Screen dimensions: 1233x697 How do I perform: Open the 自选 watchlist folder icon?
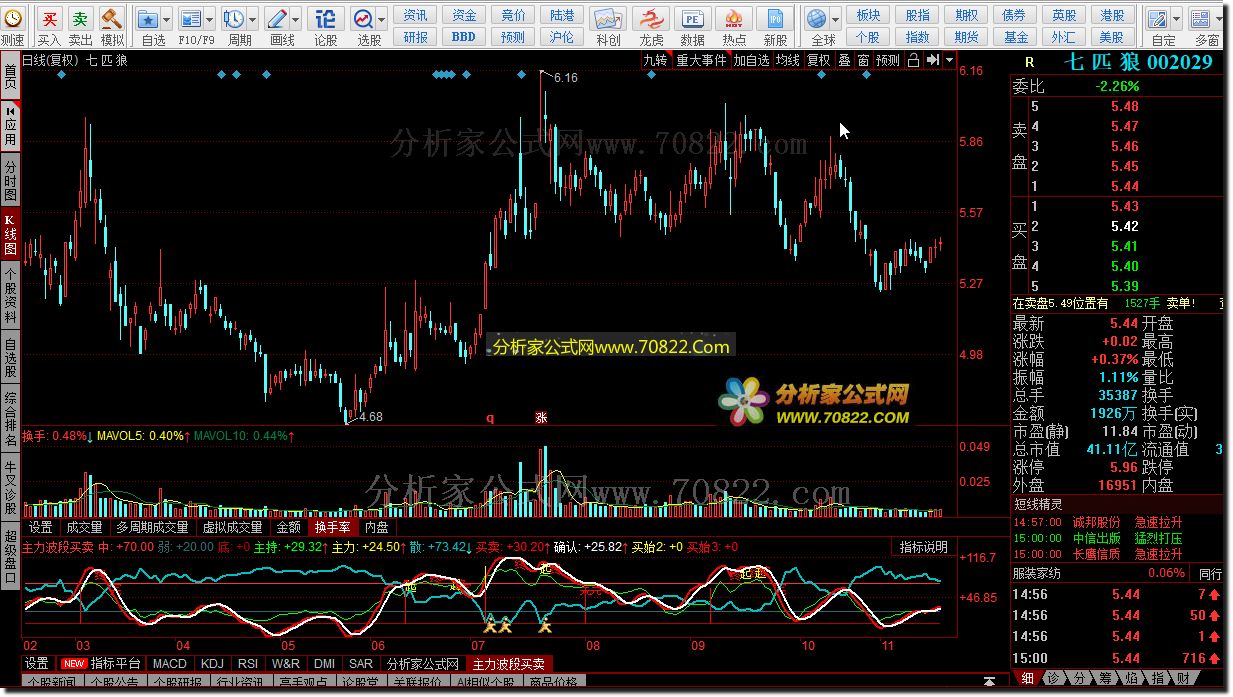tap(148, 18)
